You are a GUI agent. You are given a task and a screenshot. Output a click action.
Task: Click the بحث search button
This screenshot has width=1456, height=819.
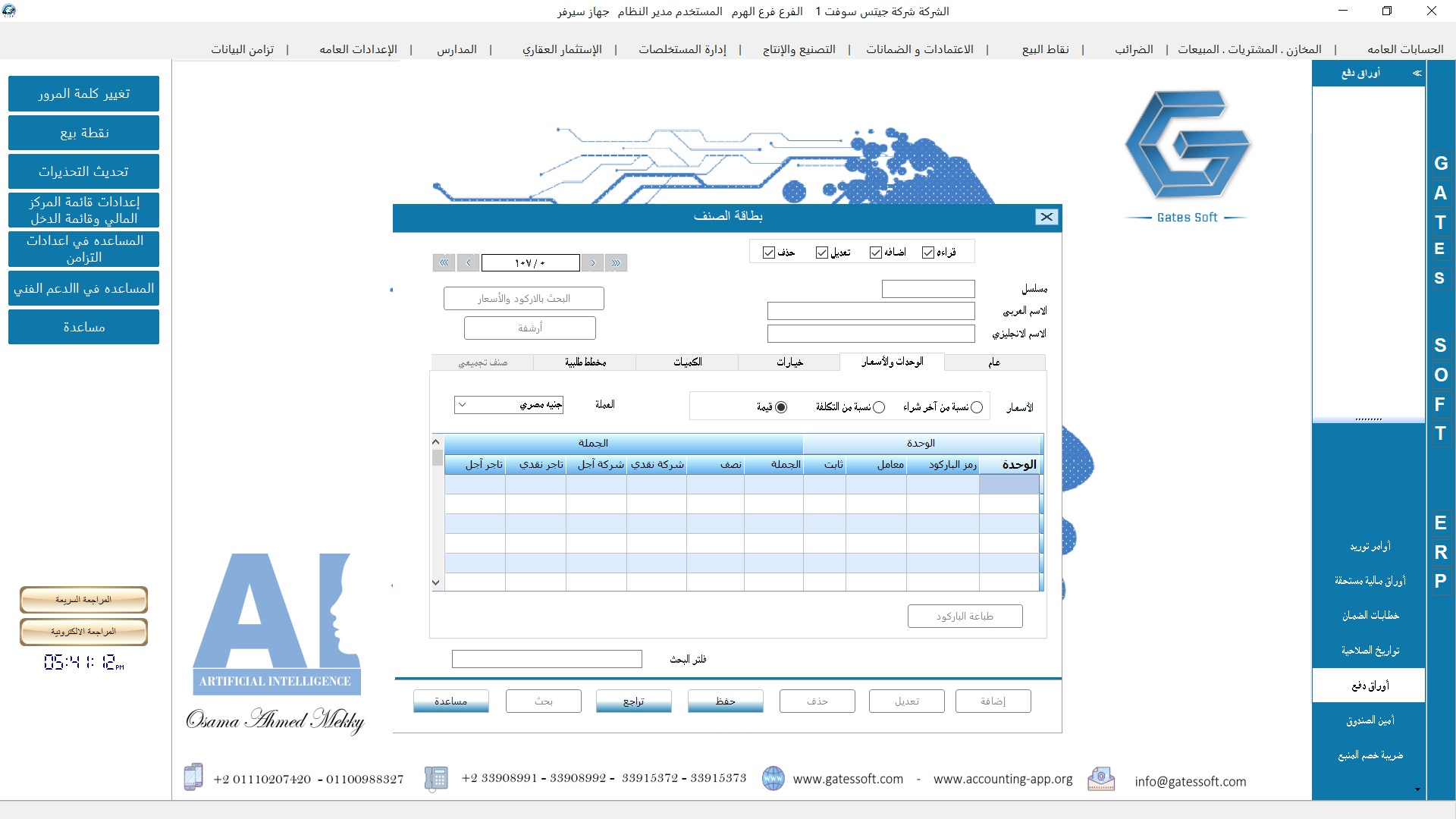click(x=544, y=701)
